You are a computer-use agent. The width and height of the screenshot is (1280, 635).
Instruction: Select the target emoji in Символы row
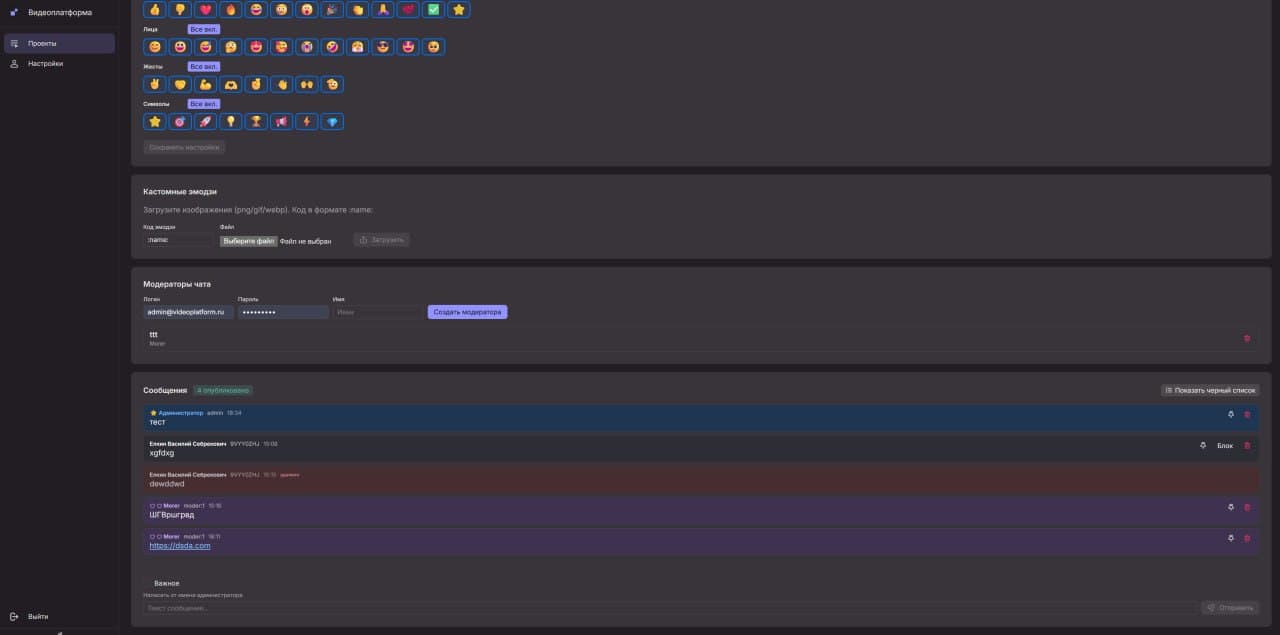tap(180, 122)
